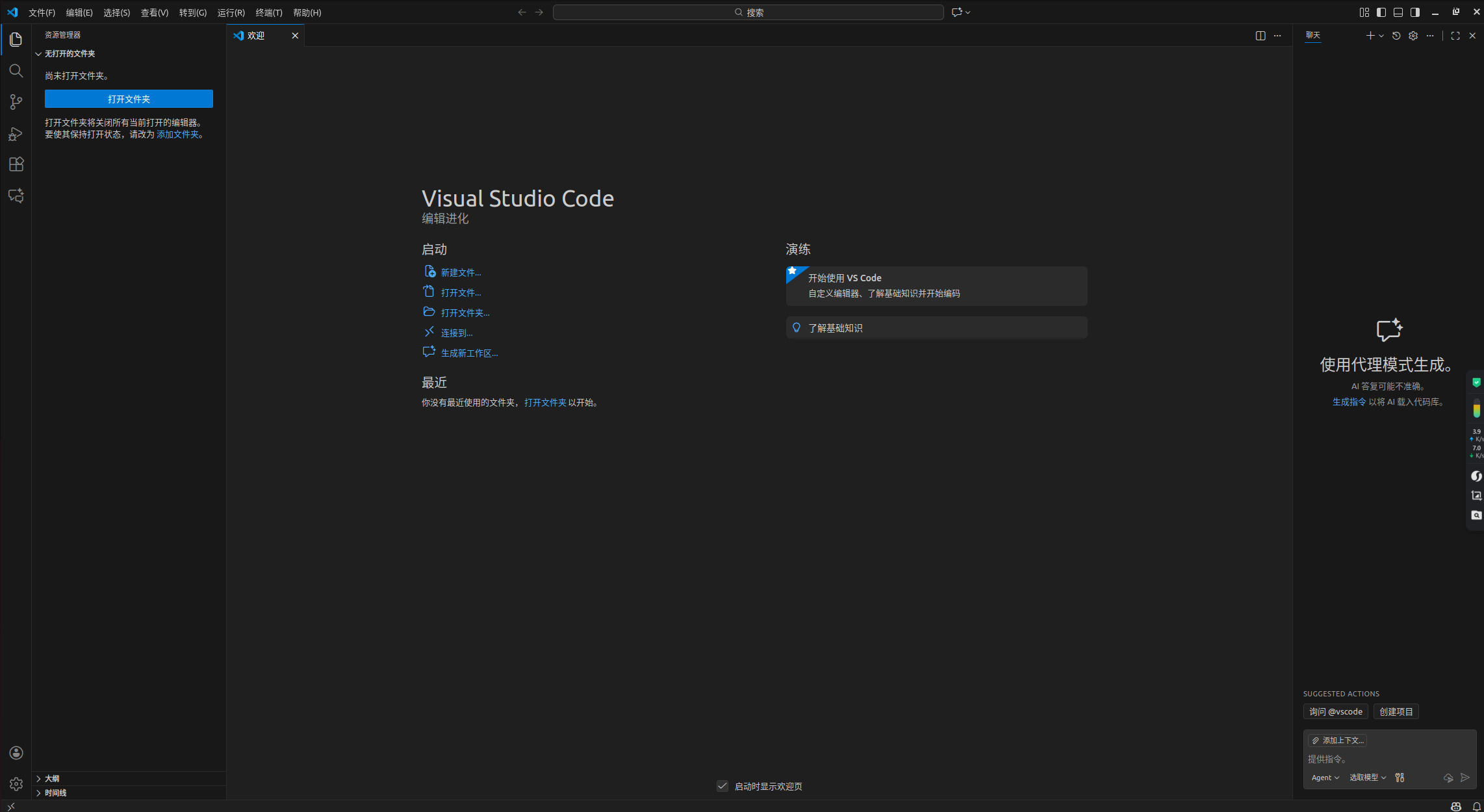Image resolution: width=1484 pixels, height=812 pixels.
Task: Open the Source Control view
Action: tap(16, 102)
